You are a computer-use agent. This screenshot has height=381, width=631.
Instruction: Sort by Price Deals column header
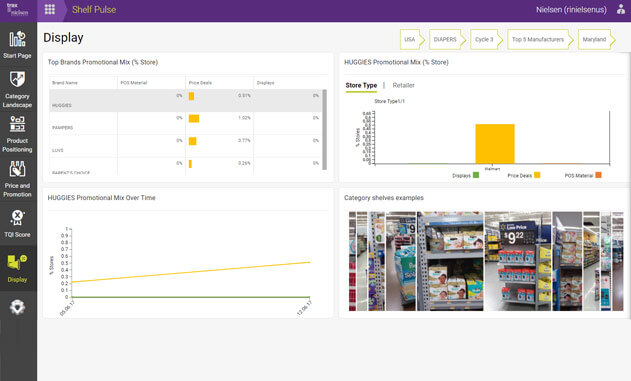[x=200, y=82]
